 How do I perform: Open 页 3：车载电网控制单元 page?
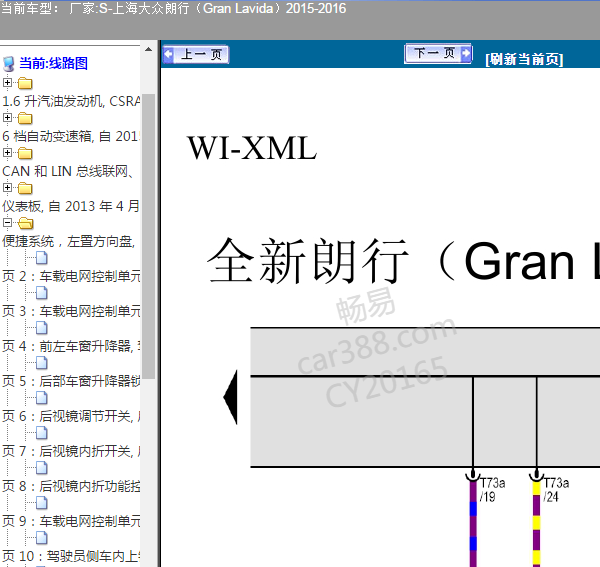click(71, 311)
